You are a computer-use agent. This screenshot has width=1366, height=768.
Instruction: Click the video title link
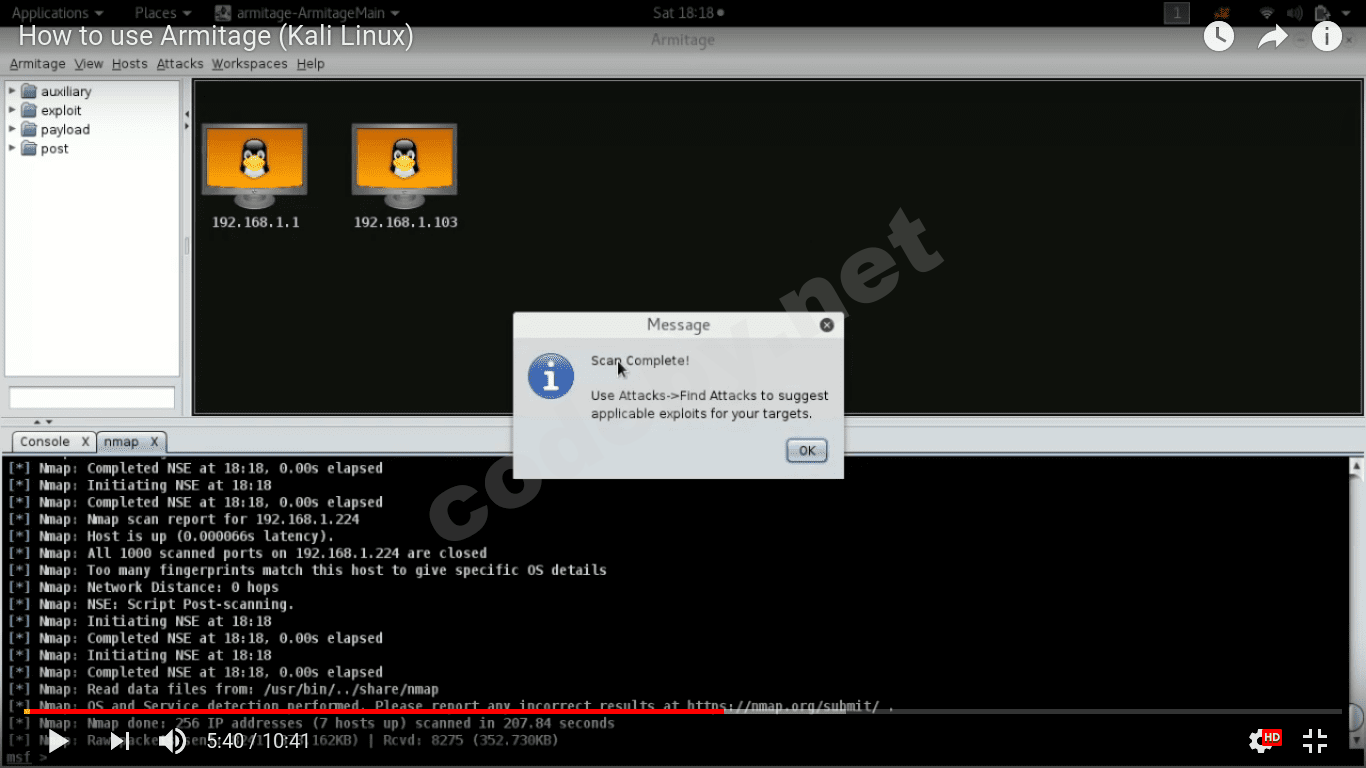pyautogui.click(x=216, y=36)
